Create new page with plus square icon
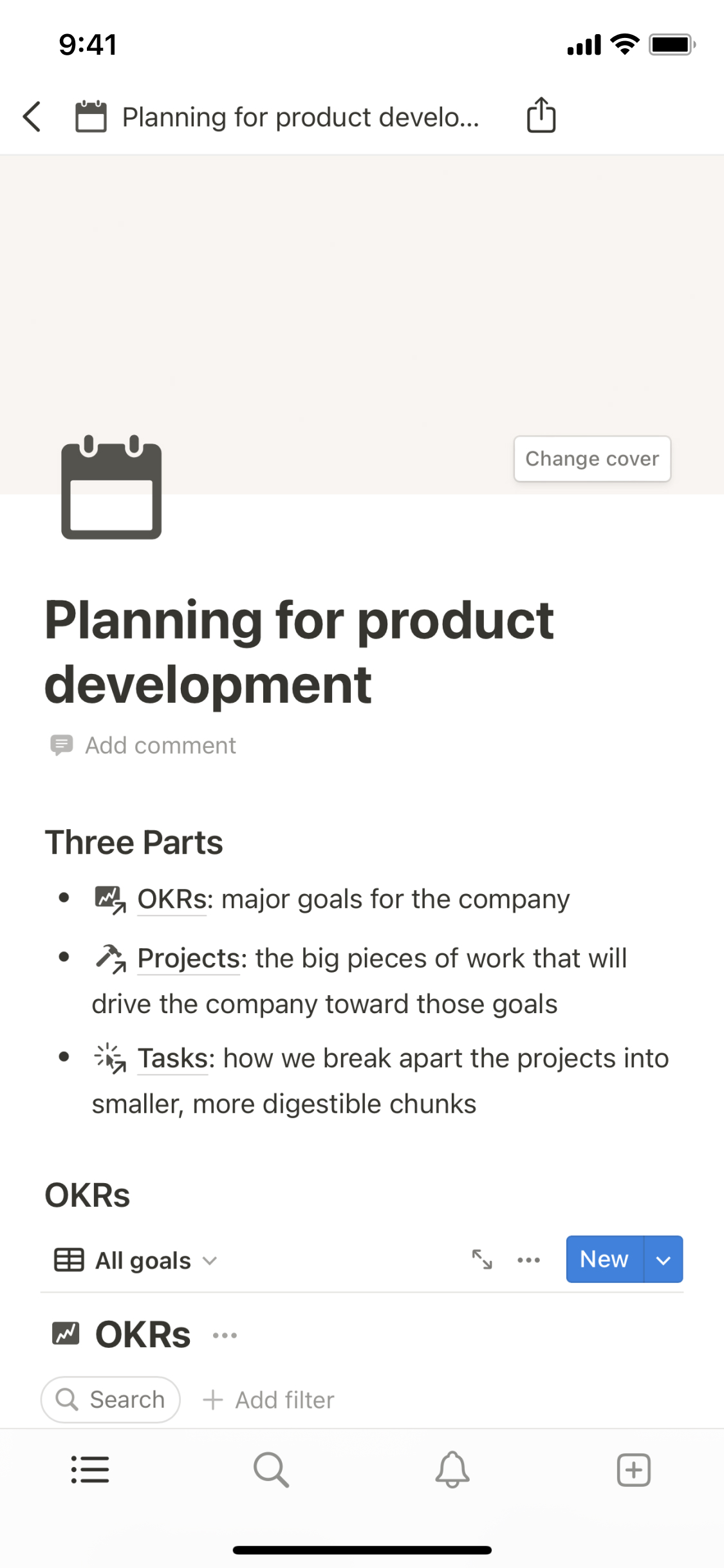 (634, 1470)
